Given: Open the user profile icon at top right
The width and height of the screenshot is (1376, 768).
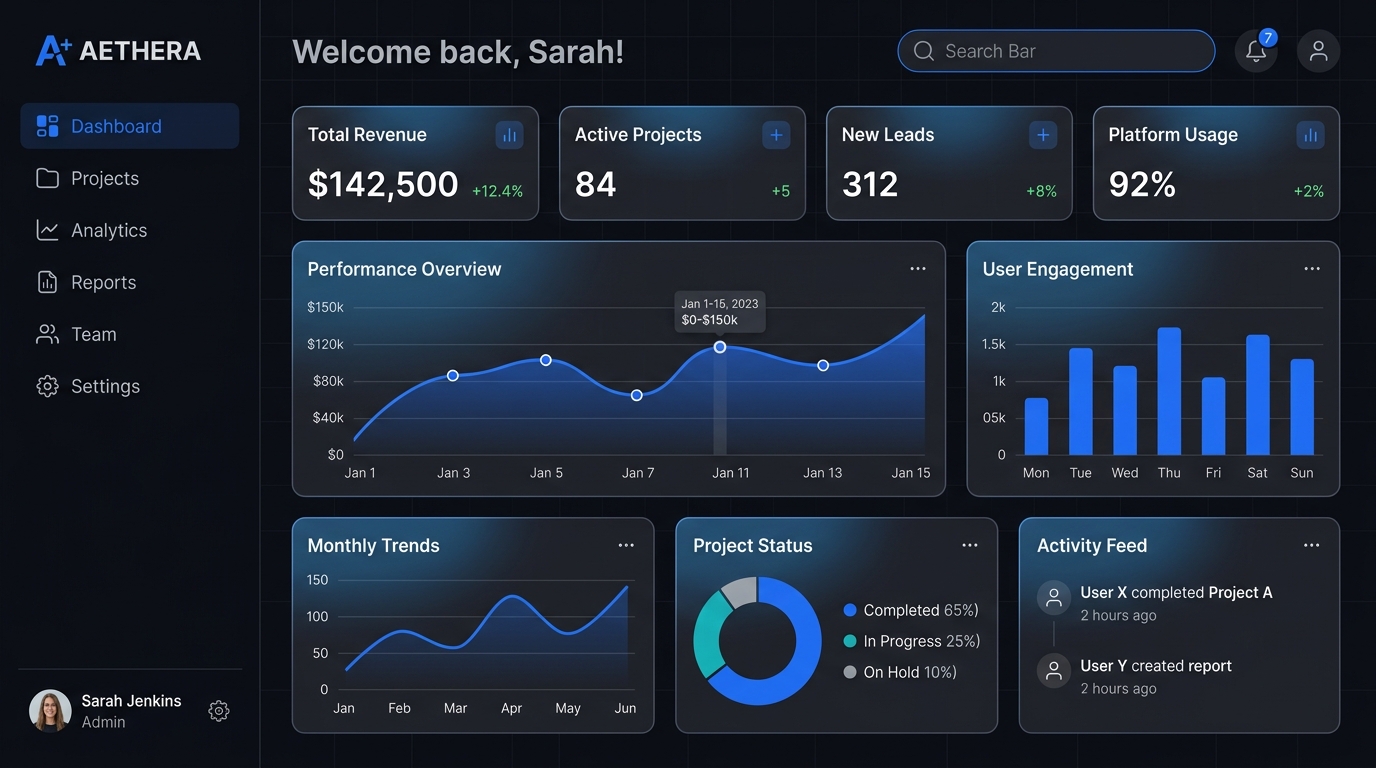Looking at the screenshot, I should point(1318,51).
